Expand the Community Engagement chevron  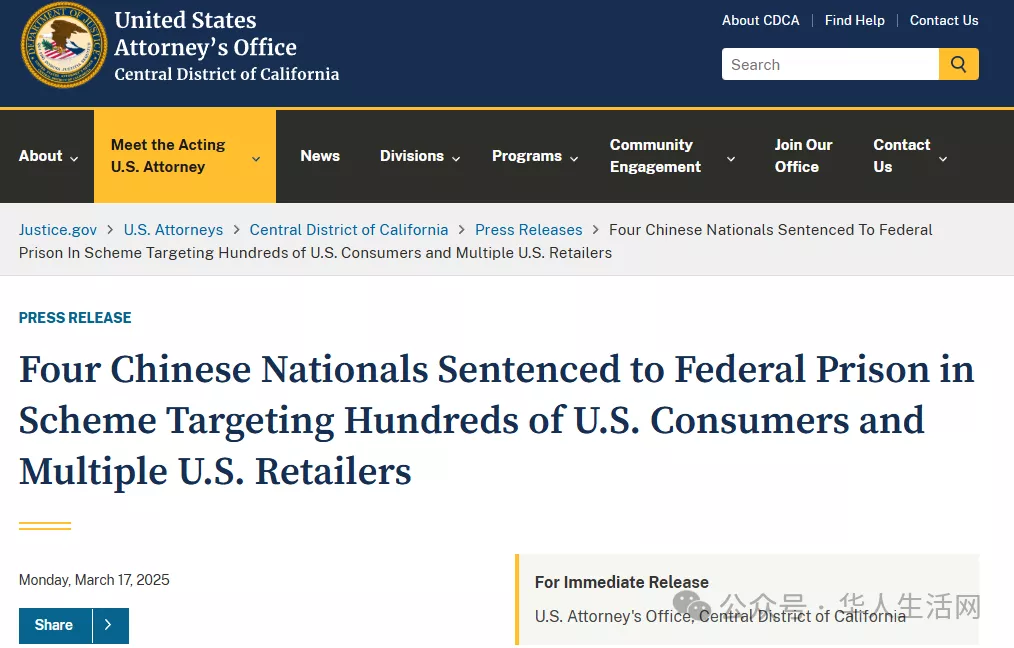coord(731,158)
